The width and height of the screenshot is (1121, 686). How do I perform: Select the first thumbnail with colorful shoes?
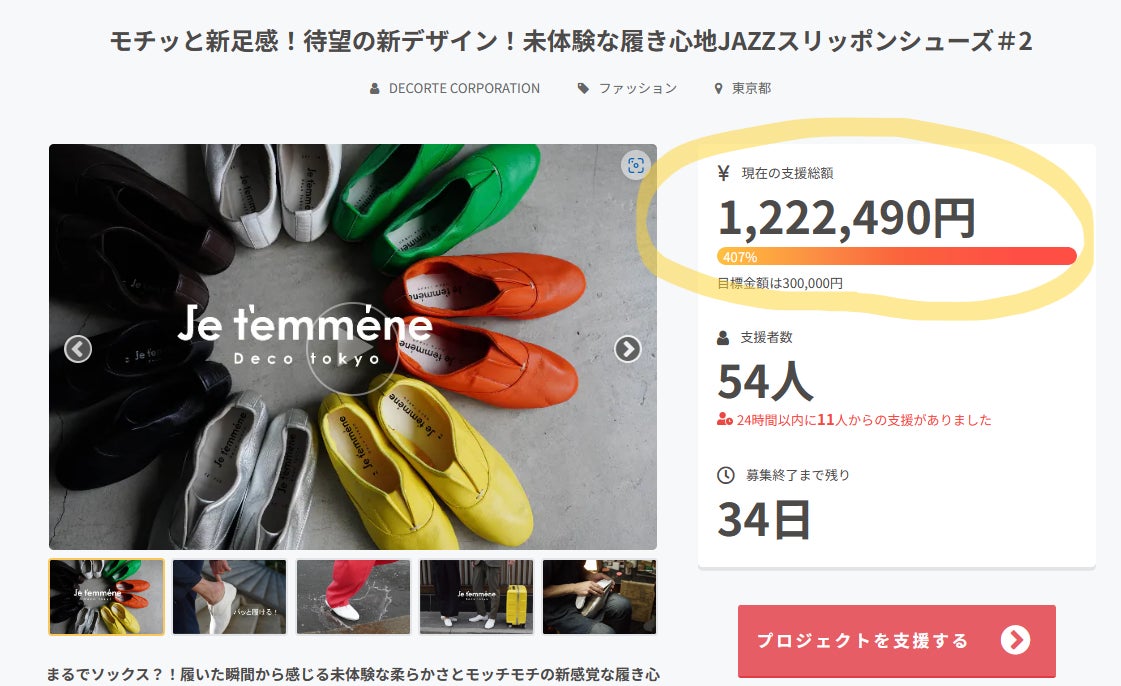click(x=106, y=597)
